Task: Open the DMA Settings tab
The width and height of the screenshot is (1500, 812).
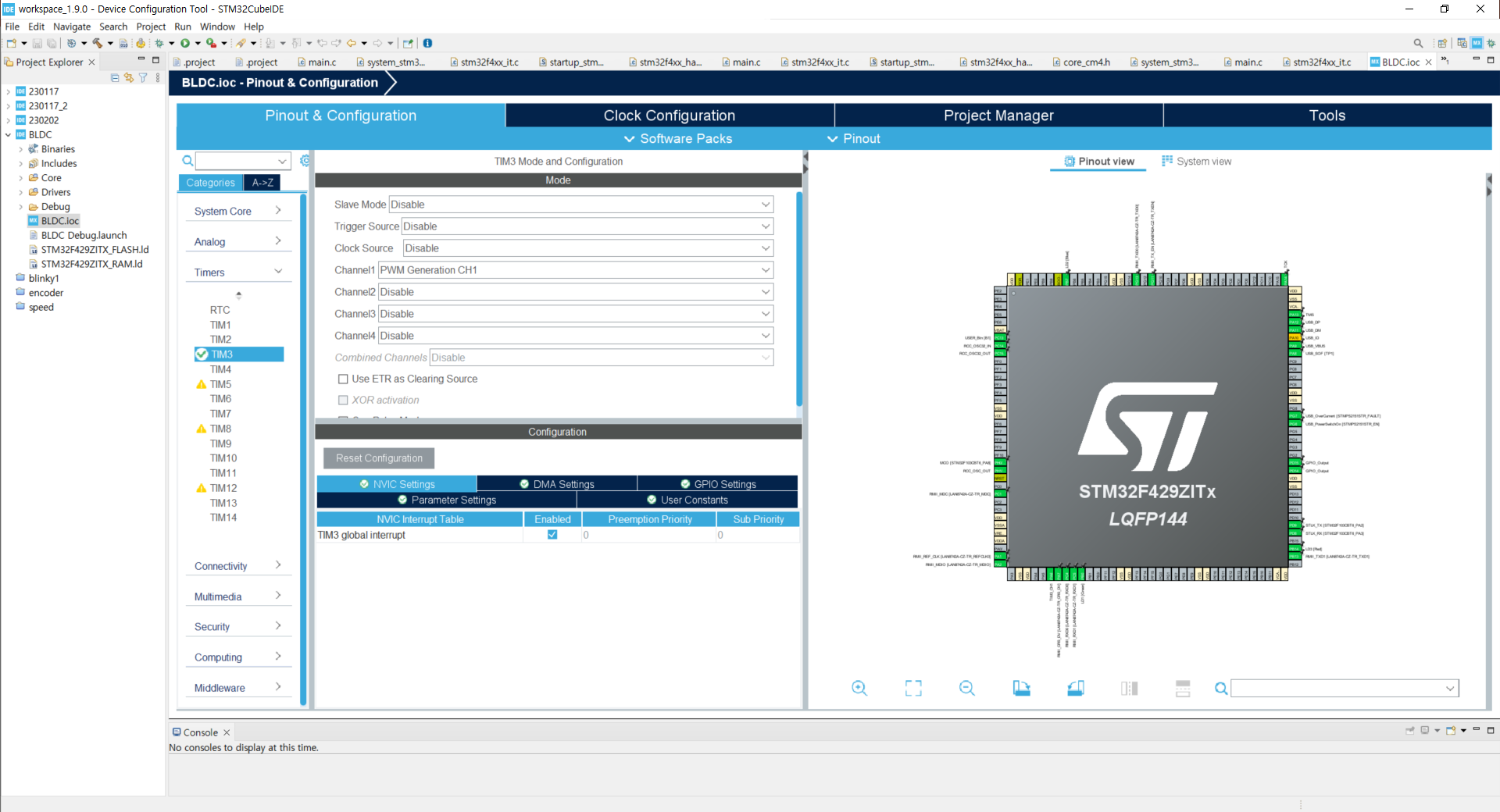Action: click(x=556, y=484)
